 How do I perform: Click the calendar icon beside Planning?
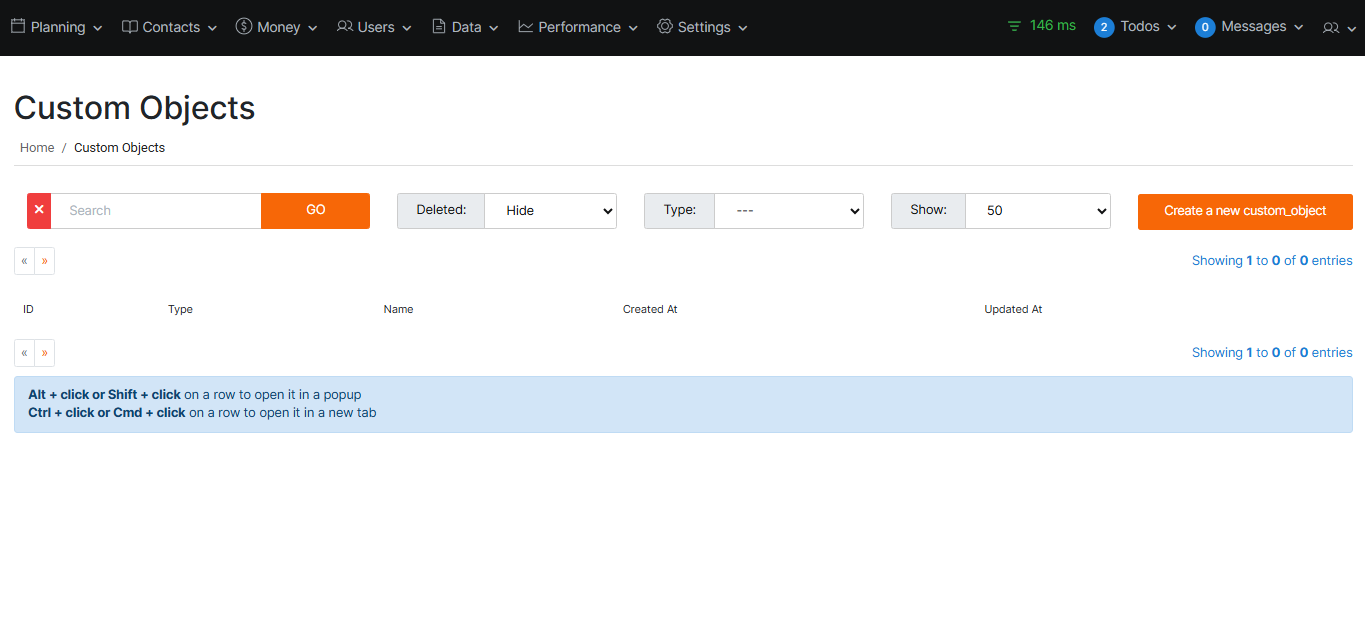18,27
